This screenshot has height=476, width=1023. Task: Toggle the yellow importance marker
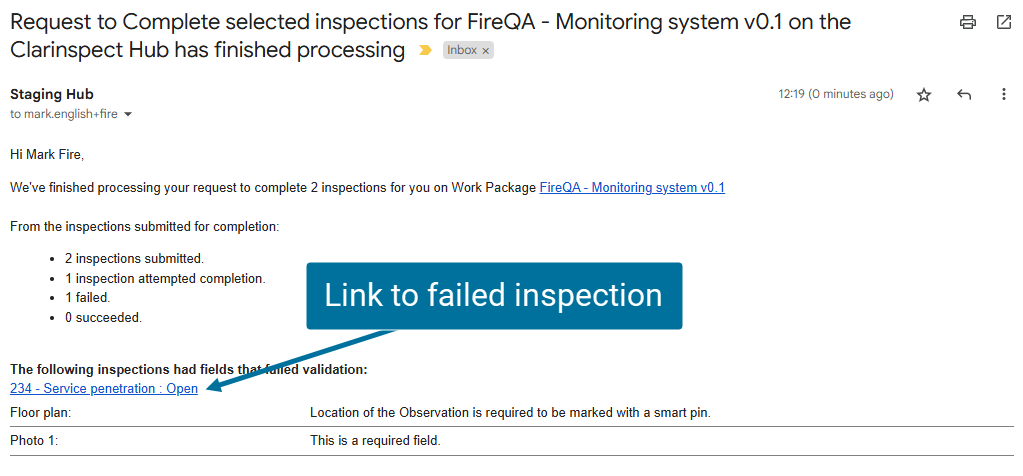(x=425, y=50)
